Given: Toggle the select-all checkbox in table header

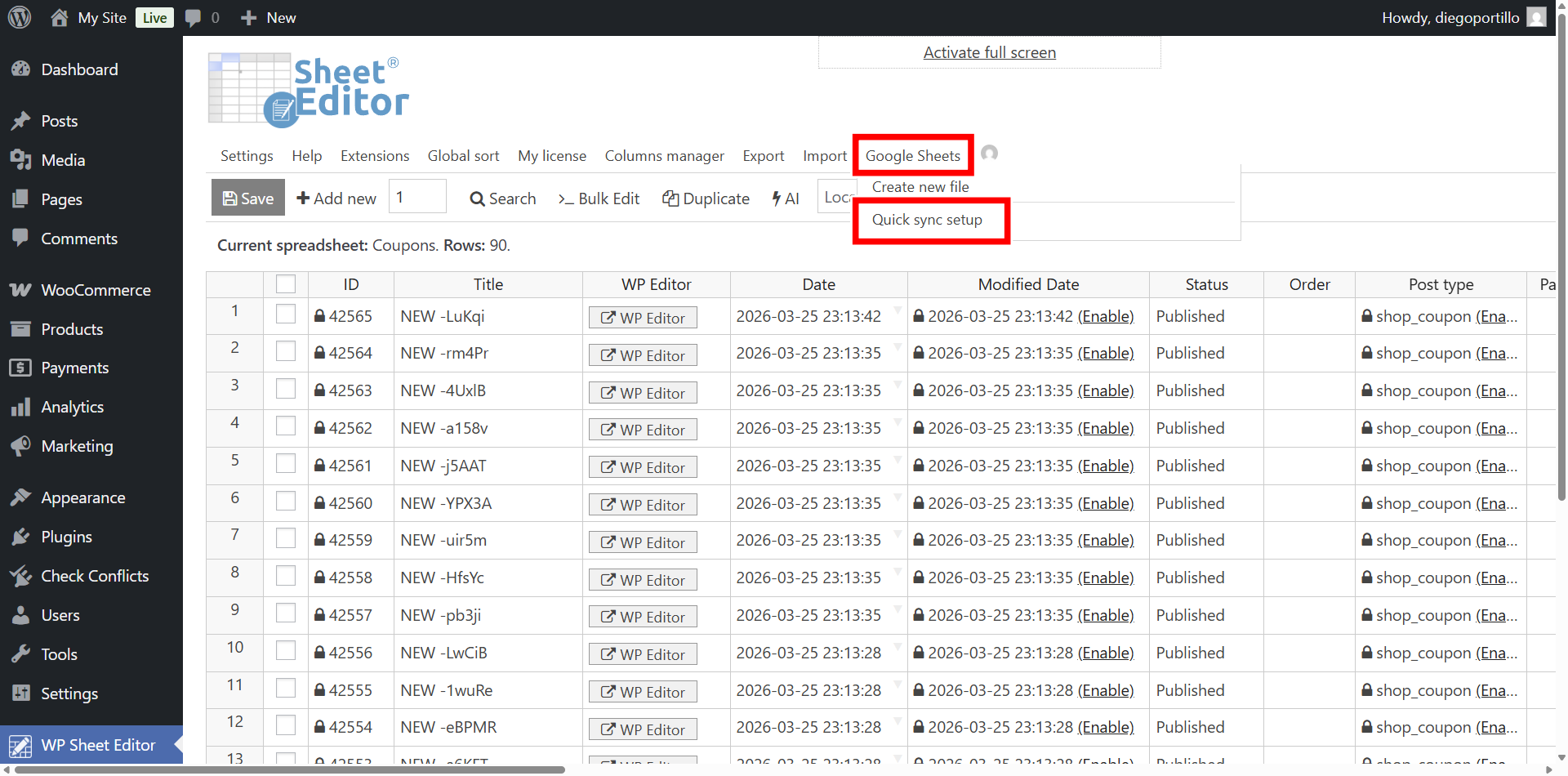Looking at the screenshot, I should pos(286,284).
